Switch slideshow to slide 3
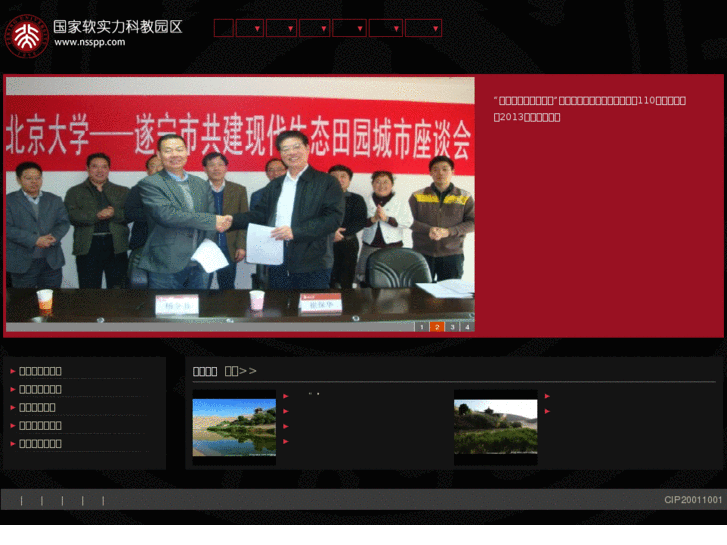This screenshot has height=545, width=727. tap(452, 327)
